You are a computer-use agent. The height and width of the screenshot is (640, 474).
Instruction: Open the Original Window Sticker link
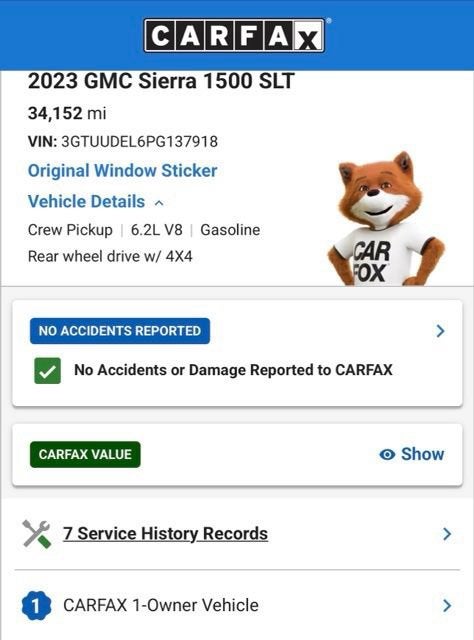pos(122,171)
